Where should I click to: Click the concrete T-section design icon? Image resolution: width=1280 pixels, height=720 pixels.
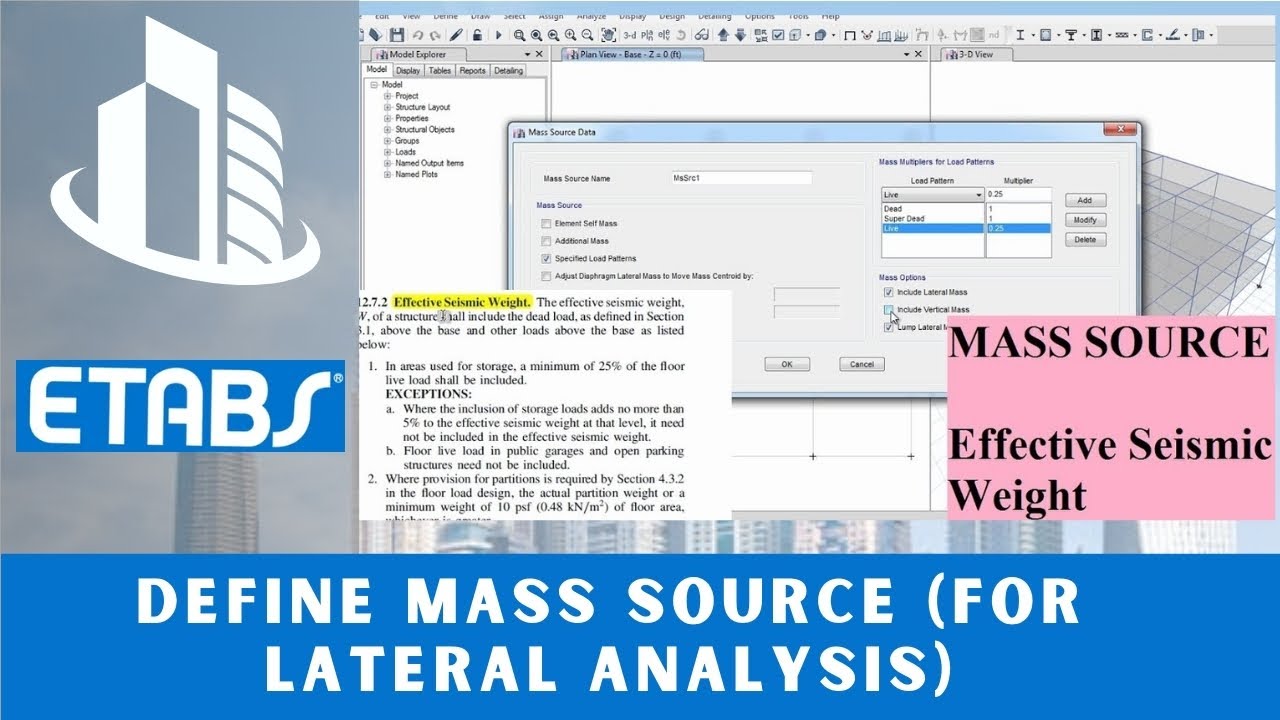[x=1070, y=35]
